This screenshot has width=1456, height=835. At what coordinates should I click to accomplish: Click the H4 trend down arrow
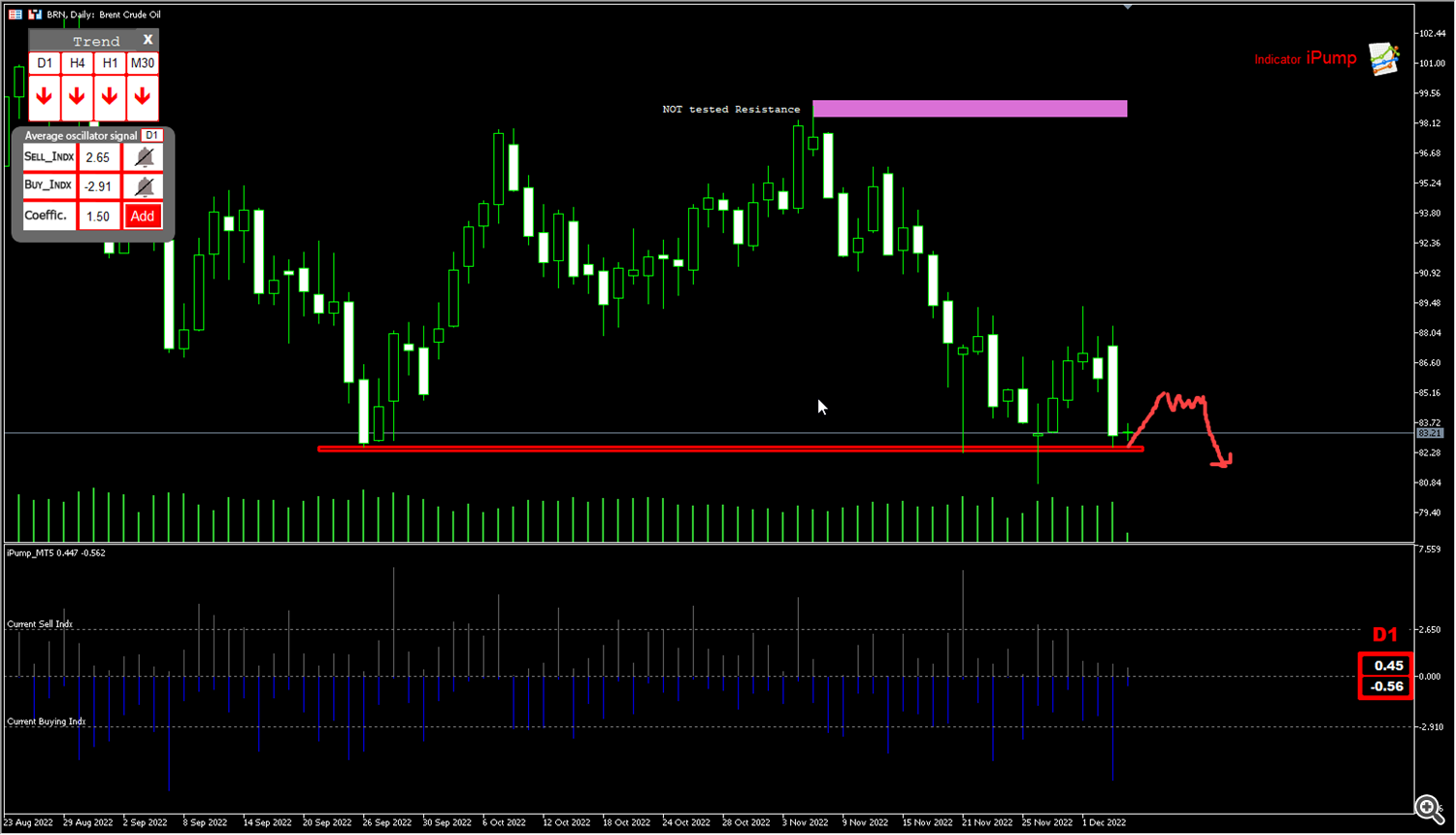pos(78,97)
